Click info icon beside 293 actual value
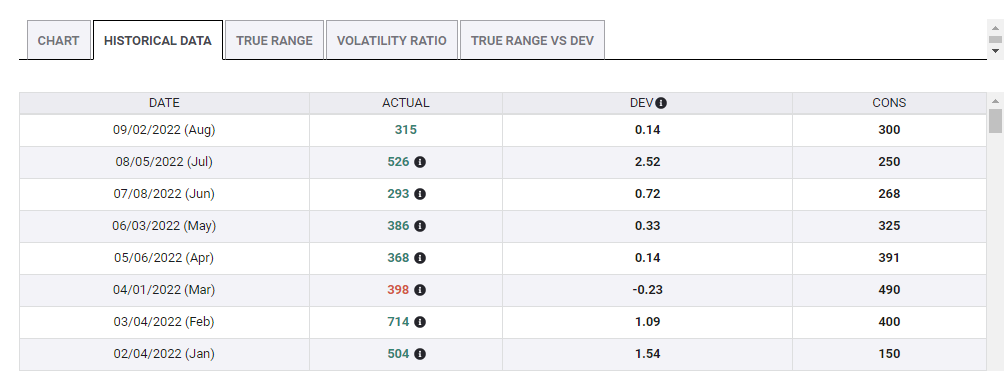 (420, 194)
